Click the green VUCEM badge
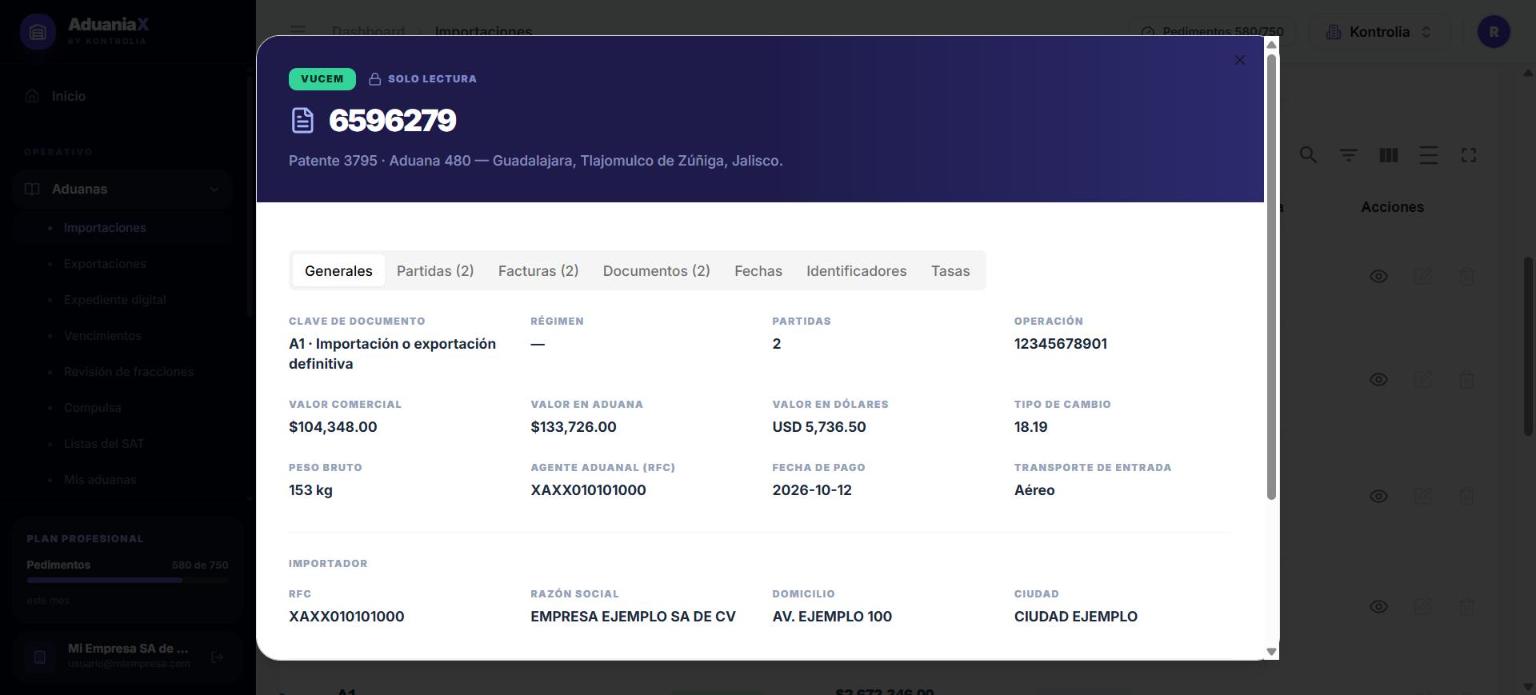 322,79
